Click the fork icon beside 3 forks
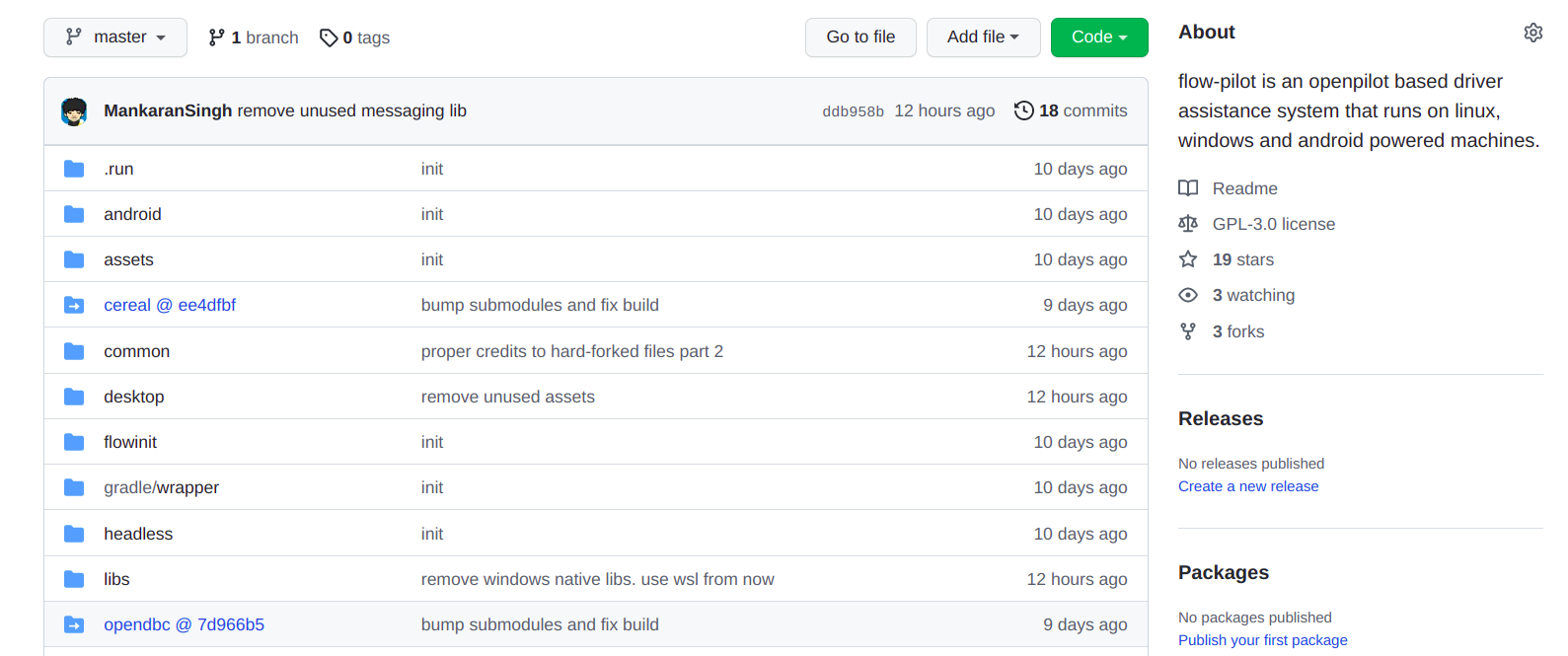This screenshot has height=656, width=1568. coord(1188,331)
